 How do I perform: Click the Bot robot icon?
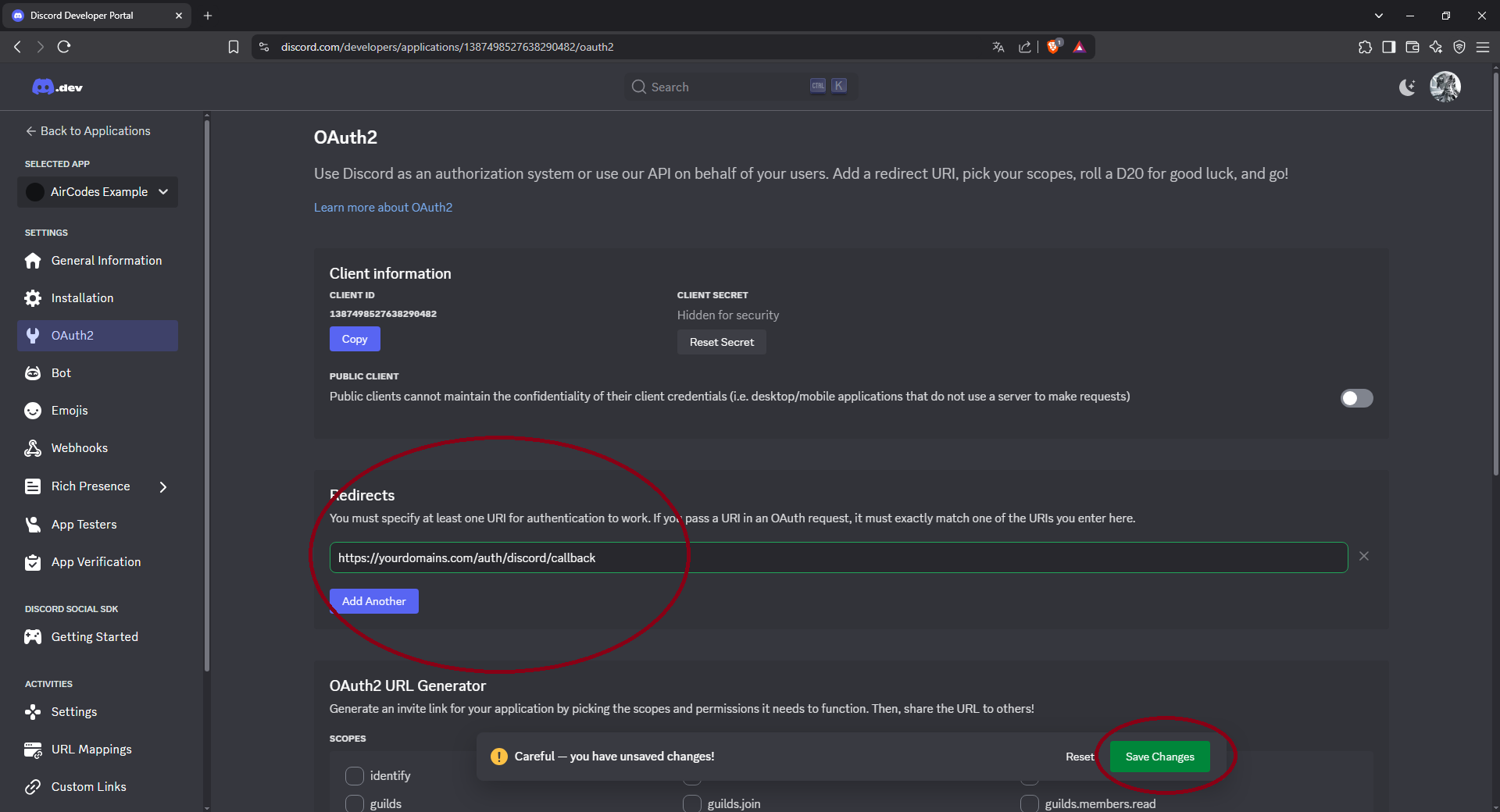pos(33,373)
